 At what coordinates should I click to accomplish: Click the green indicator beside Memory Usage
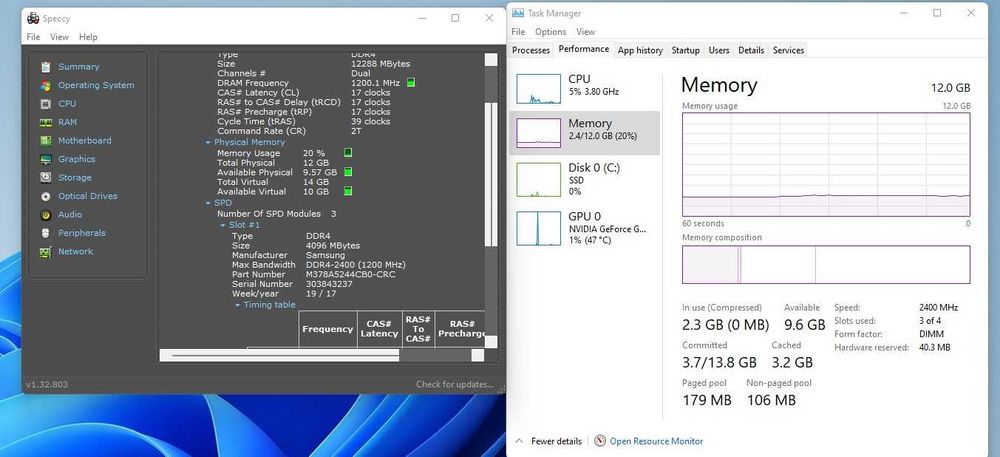pyautogui.click(x=348, y=152)
